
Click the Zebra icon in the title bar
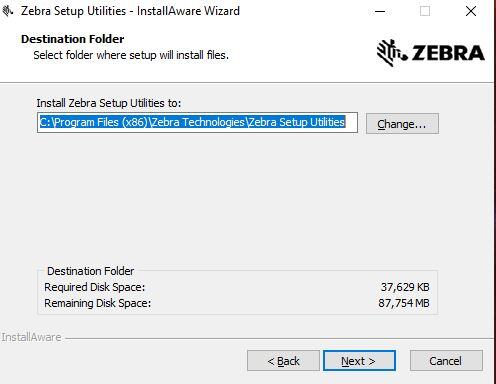click(x=7, y=11)
